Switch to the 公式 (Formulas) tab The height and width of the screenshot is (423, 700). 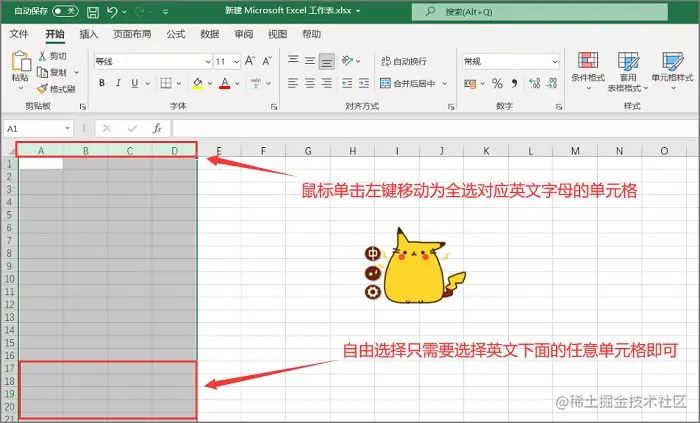click(175, 34)
